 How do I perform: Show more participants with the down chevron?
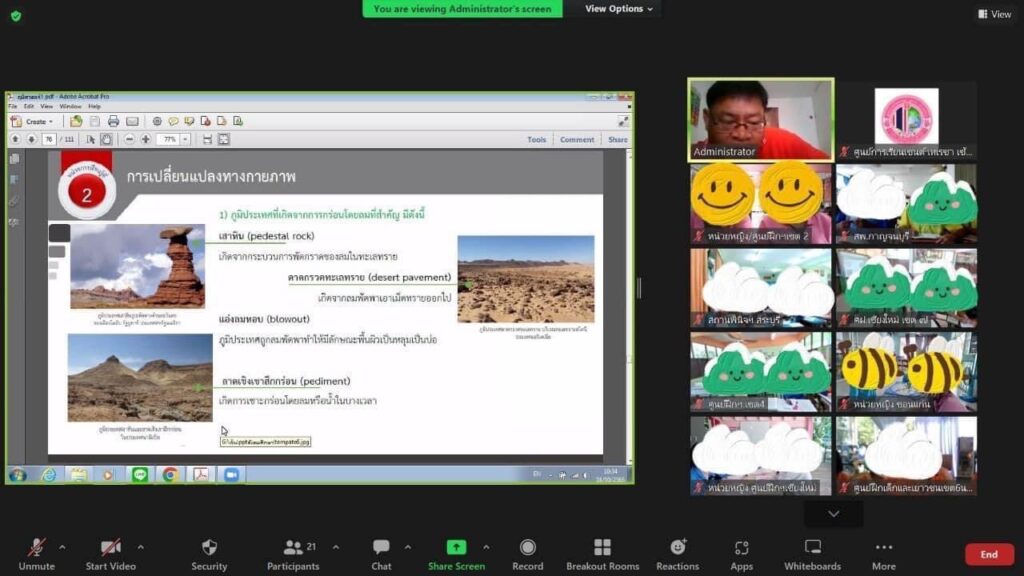point(833,514)
